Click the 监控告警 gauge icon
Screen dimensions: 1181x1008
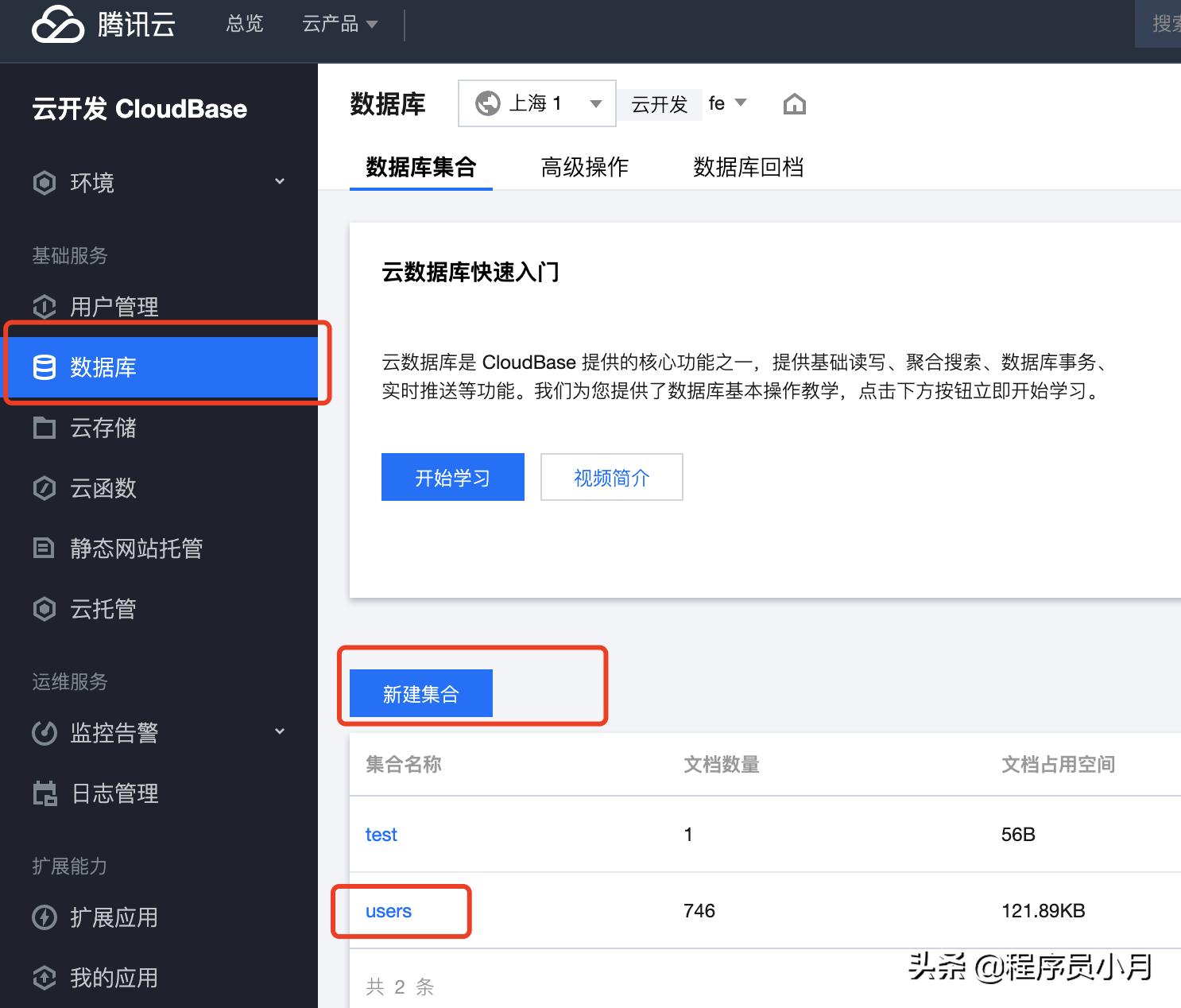[x=45, y=732]
